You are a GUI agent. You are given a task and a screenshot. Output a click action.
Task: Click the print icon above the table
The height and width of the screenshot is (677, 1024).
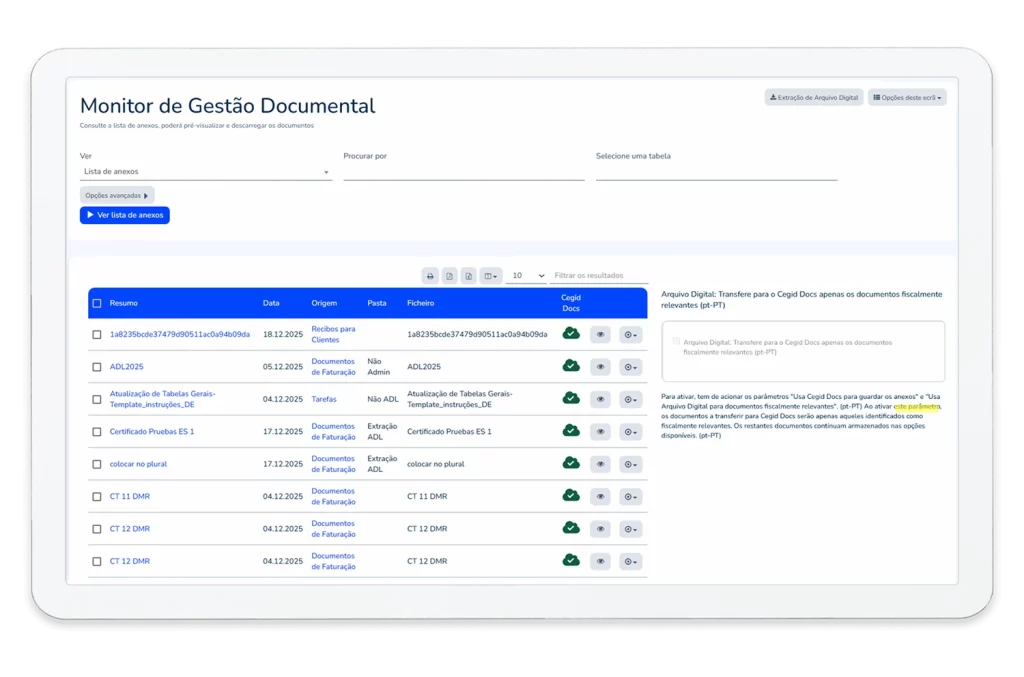click(x=430, y=276)
